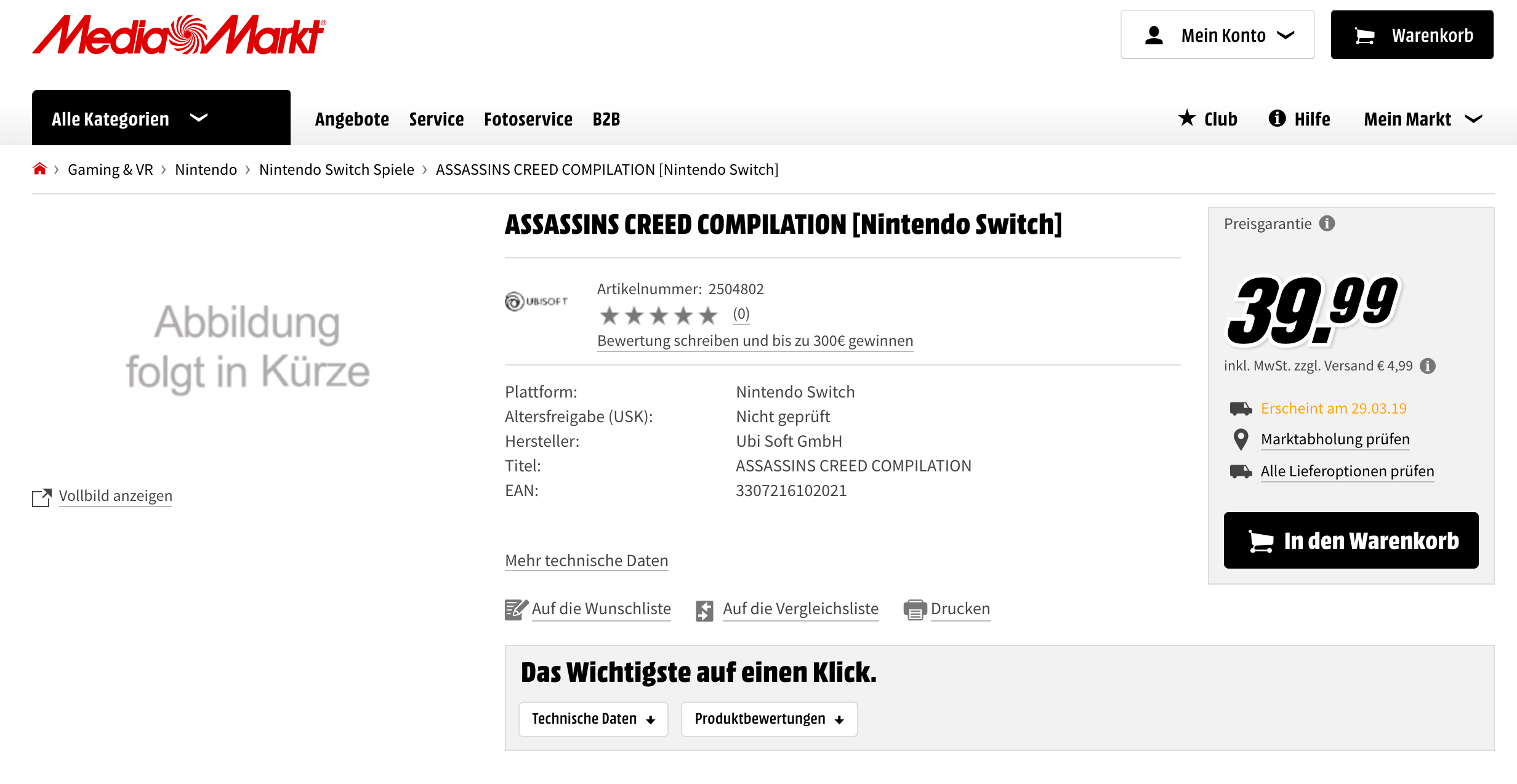
Task: Click the MediaMarkt logo
Action: [179, 35]
